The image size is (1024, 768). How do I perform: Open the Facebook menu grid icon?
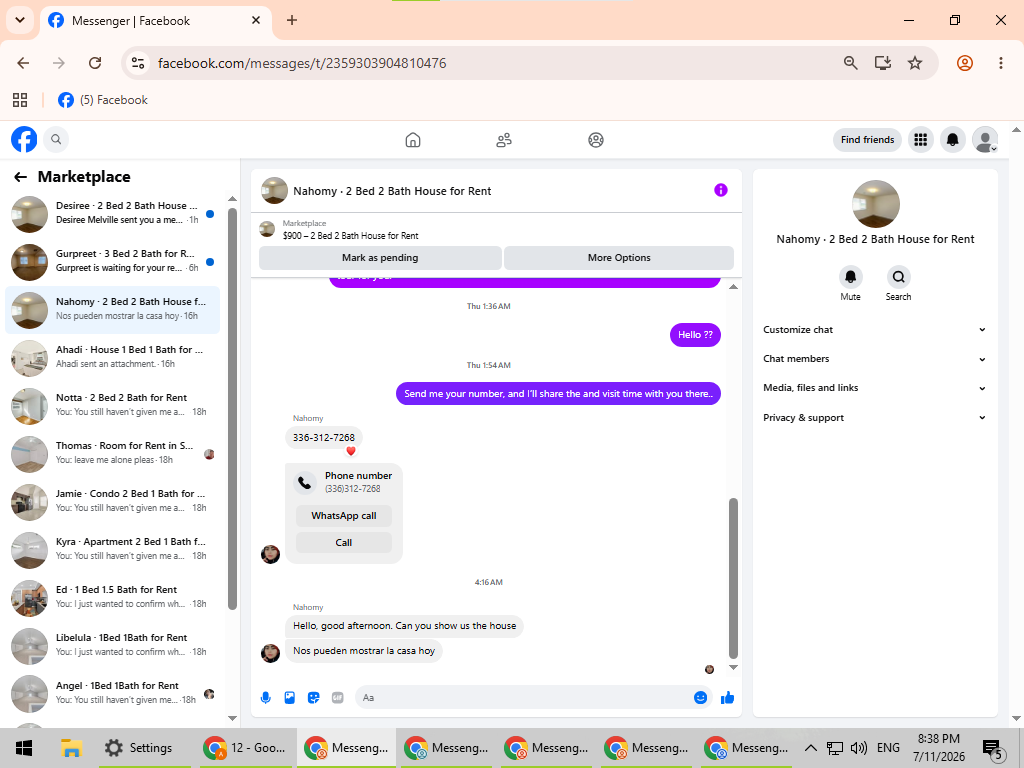[x=921, y=140]
